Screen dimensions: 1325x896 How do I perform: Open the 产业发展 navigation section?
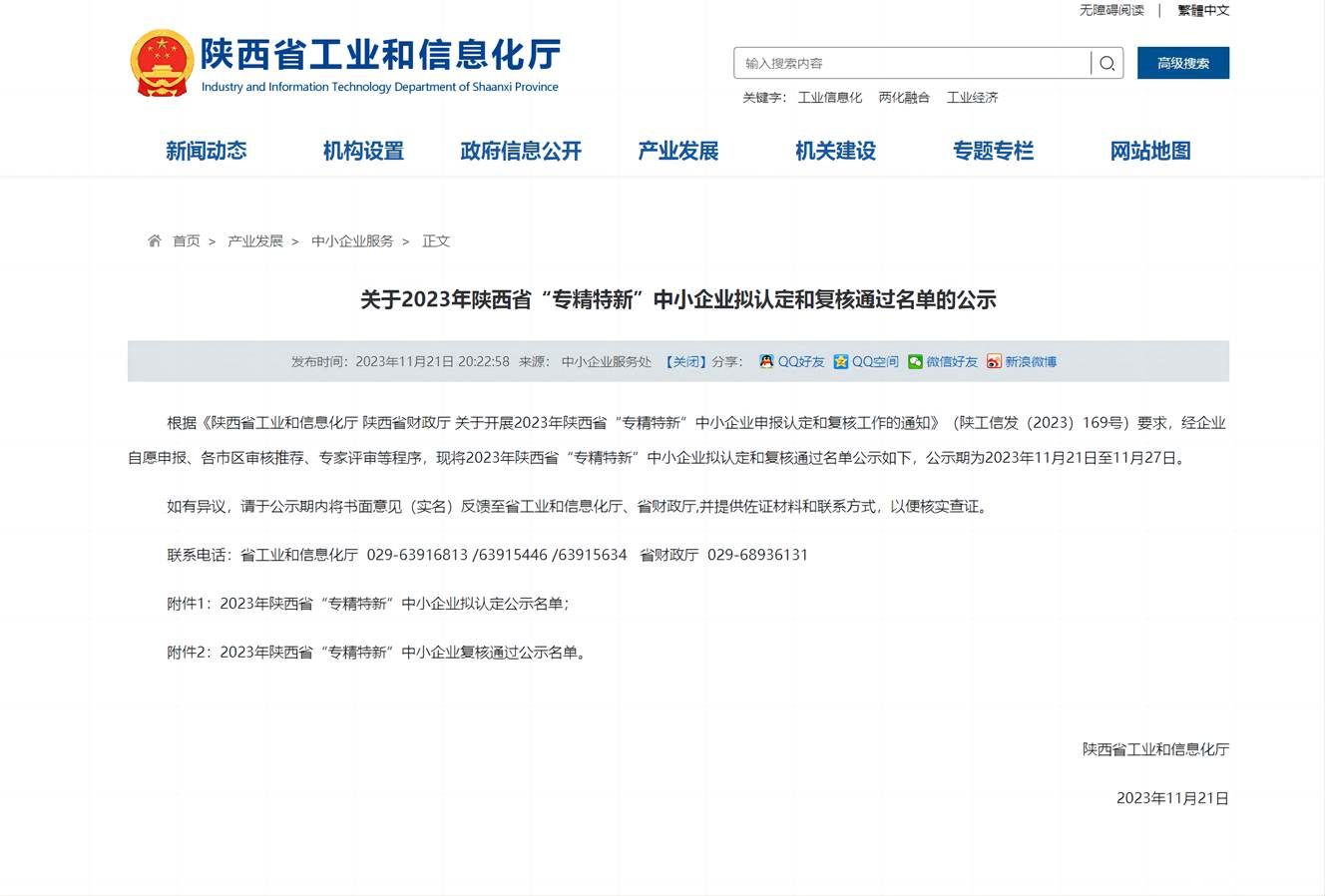point(677,151)
